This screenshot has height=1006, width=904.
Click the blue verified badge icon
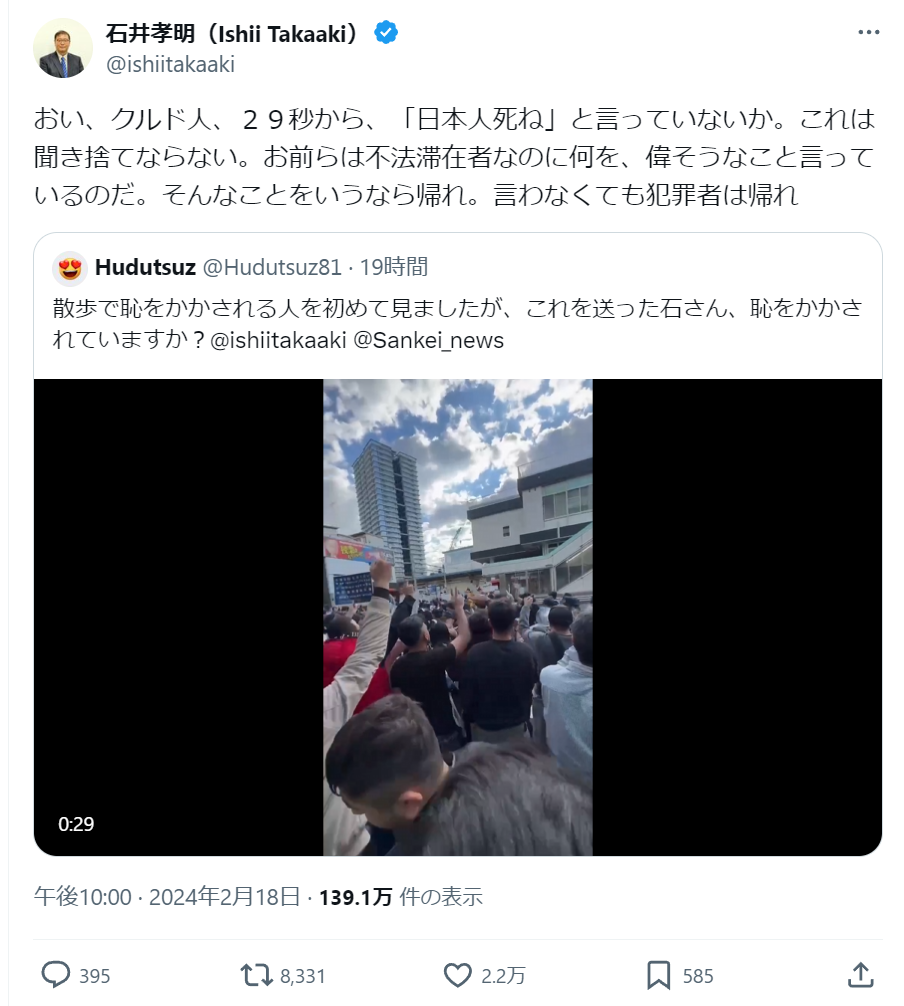point(386,32)
